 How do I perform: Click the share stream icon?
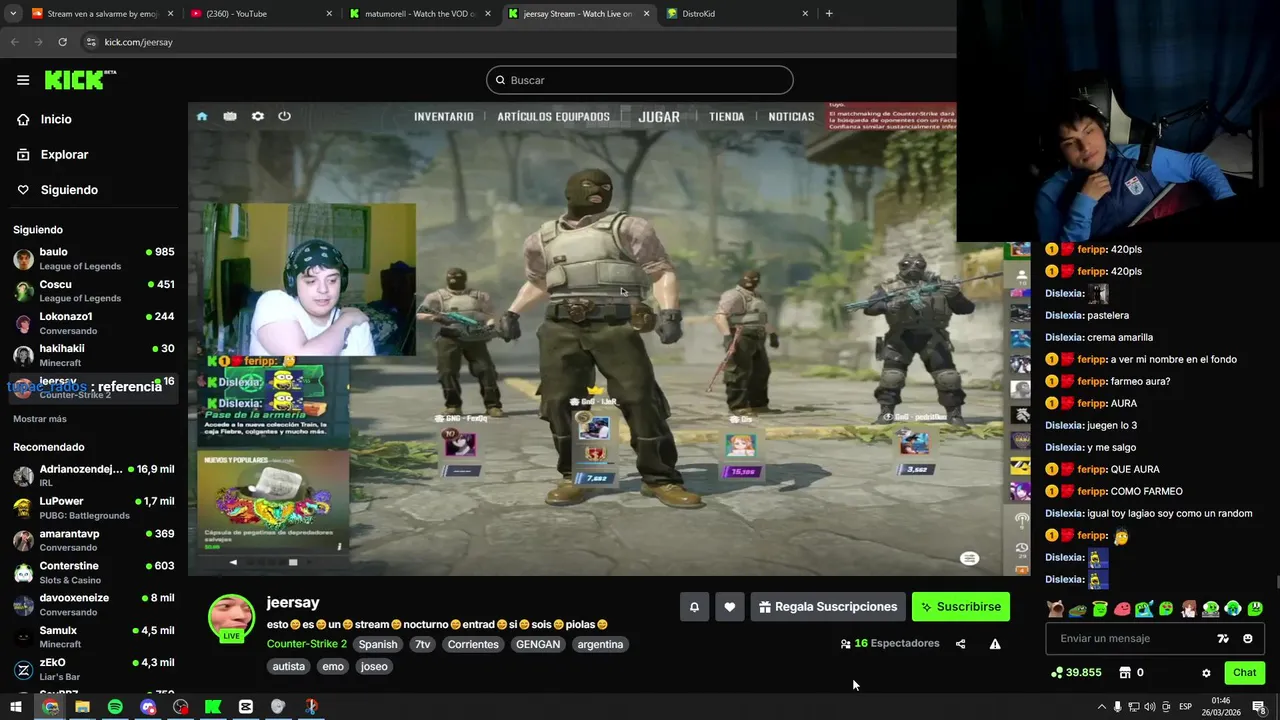(x=961, y=644)
